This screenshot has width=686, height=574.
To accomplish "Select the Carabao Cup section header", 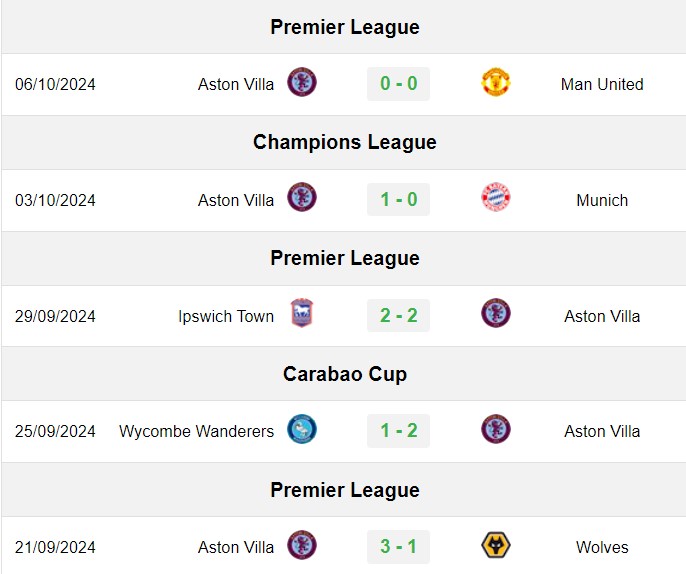I will click(344, 374).
